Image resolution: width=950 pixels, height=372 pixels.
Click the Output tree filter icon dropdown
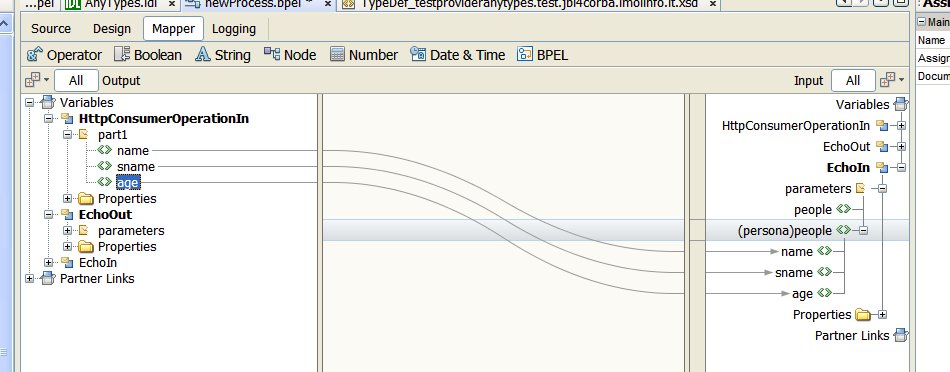click(36, 80)
